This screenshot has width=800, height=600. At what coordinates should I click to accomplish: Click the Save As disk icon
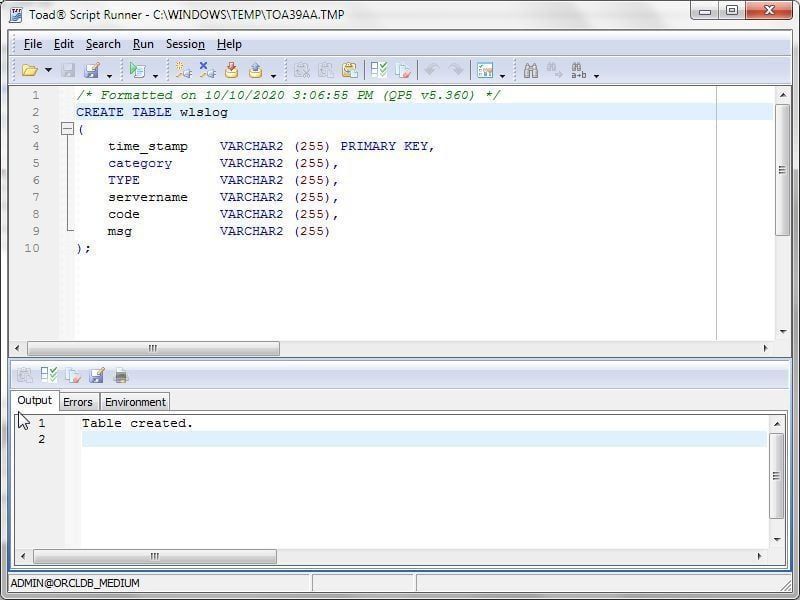(92, 70)
